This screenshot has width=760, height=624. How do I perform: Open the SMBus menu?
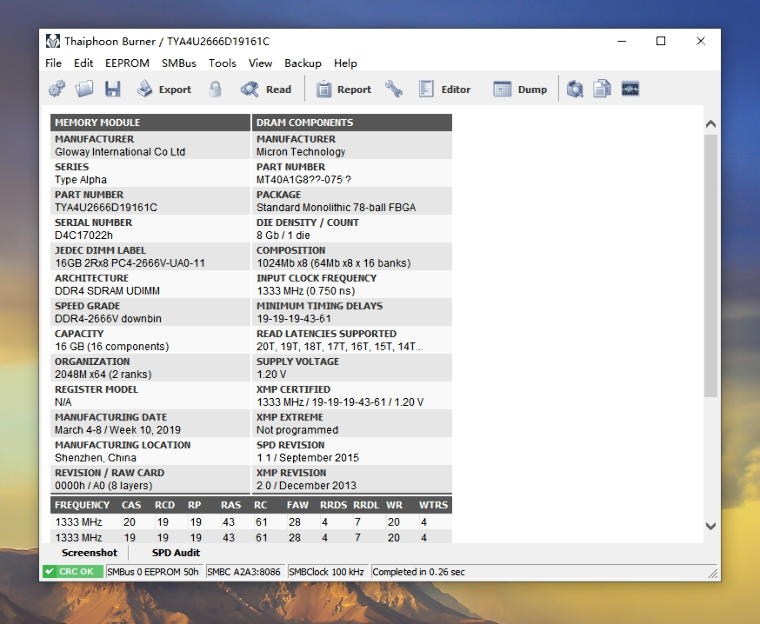179,63
